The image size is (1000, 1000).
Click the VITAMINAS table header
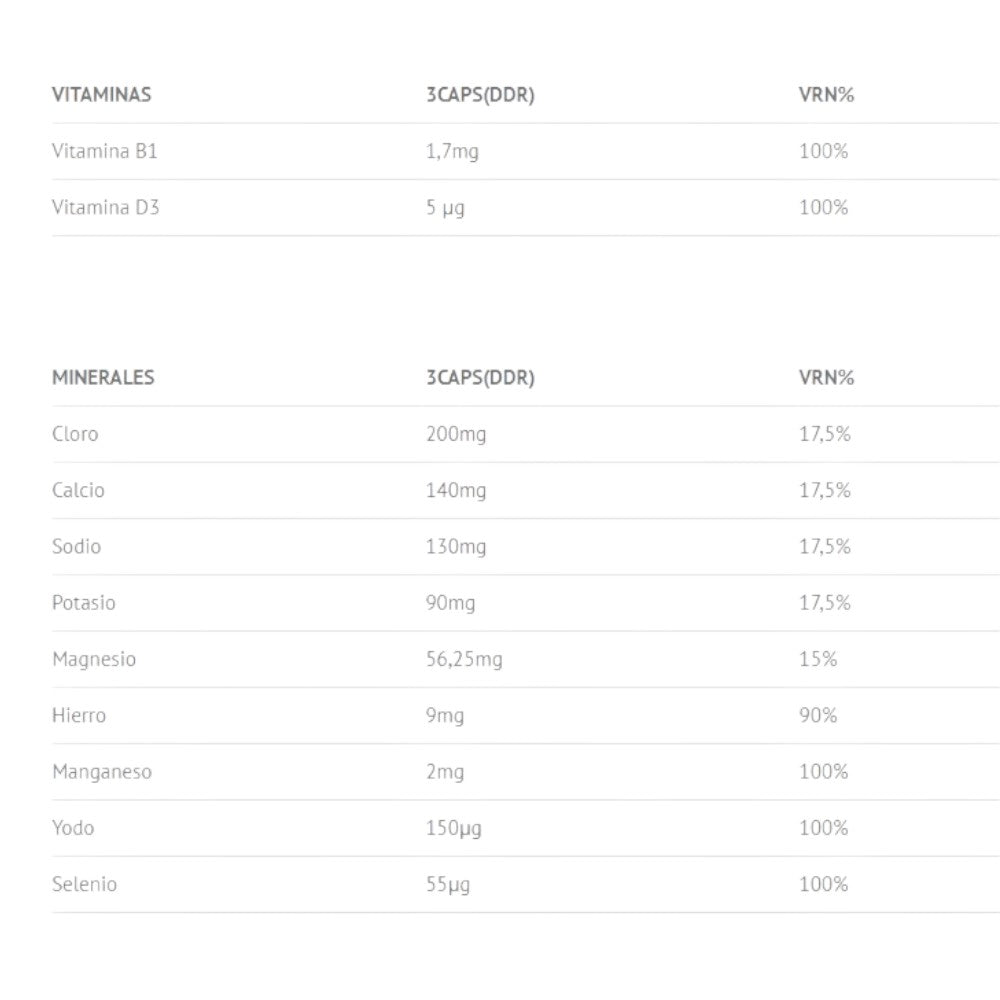click(x=101, y=95)
